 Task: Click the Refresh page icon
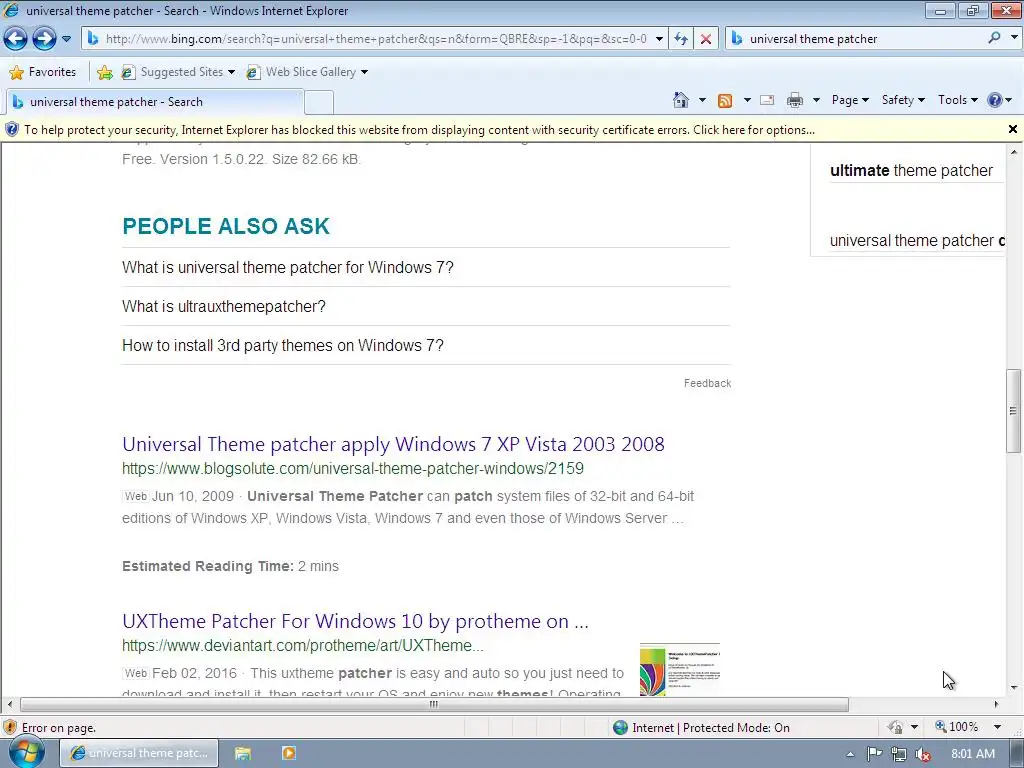pos(681,39)
